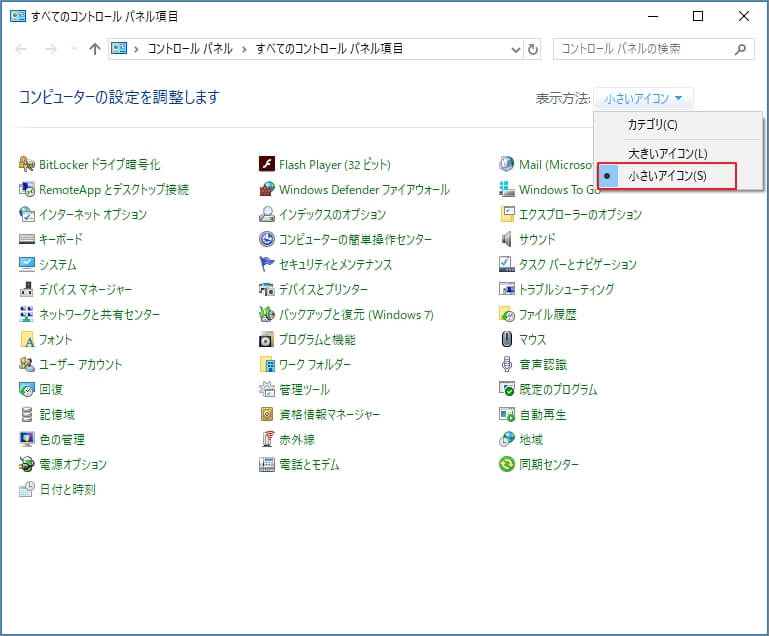Click コンピューターの簡単操作センター icon

(x=267, y=239)
